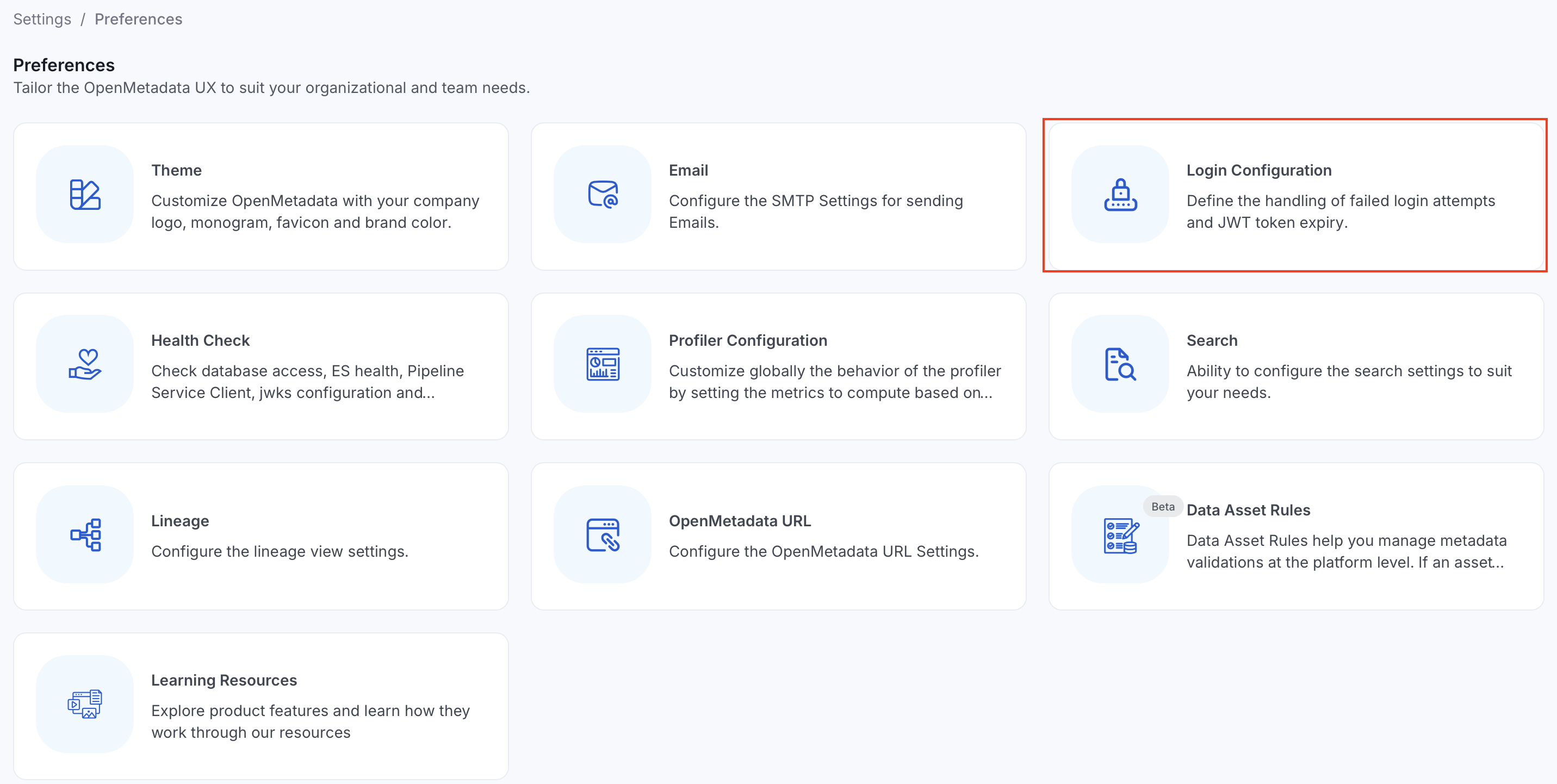
Task: Open the Profiler Configuration card title
Action: 748,340
